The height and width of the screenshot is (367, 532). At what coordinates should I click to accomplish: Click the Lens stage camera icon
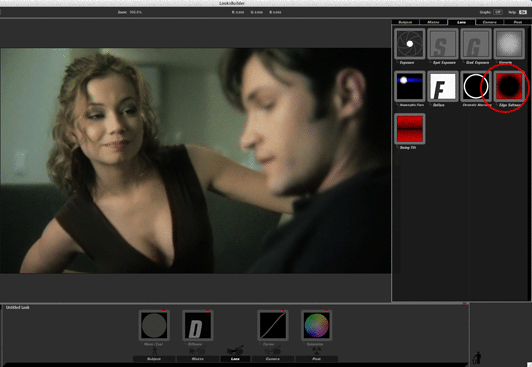[x=235, y=350]
